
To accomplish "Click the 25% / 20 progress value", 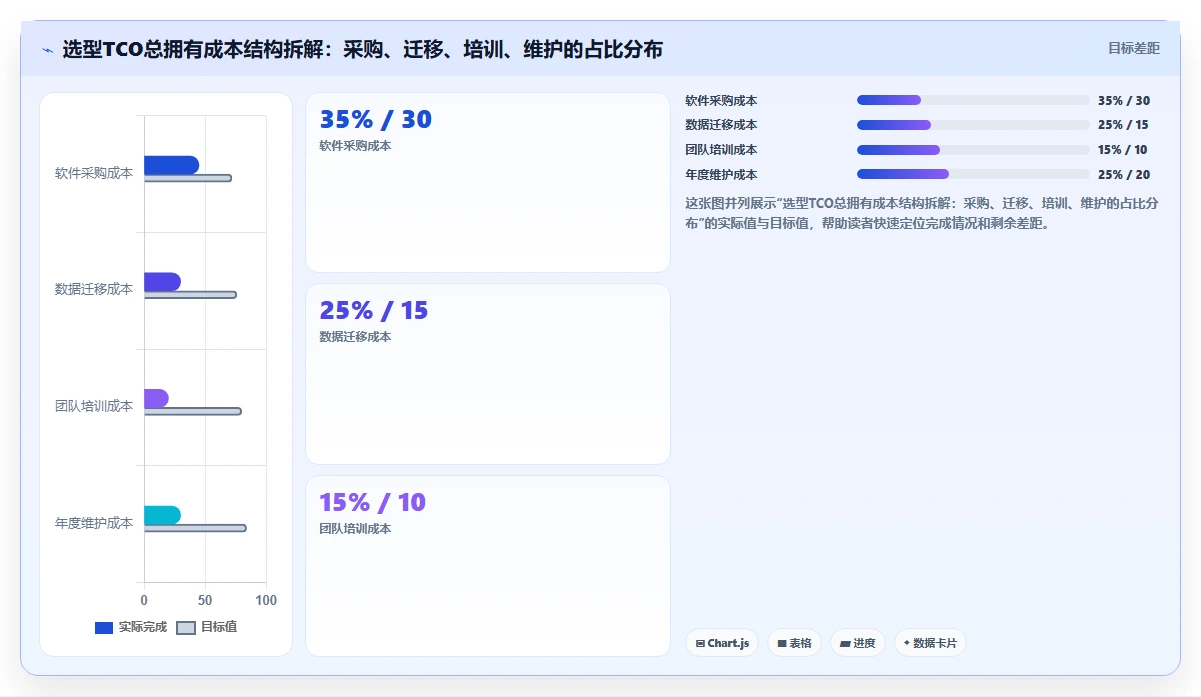I will point(1124,174).
